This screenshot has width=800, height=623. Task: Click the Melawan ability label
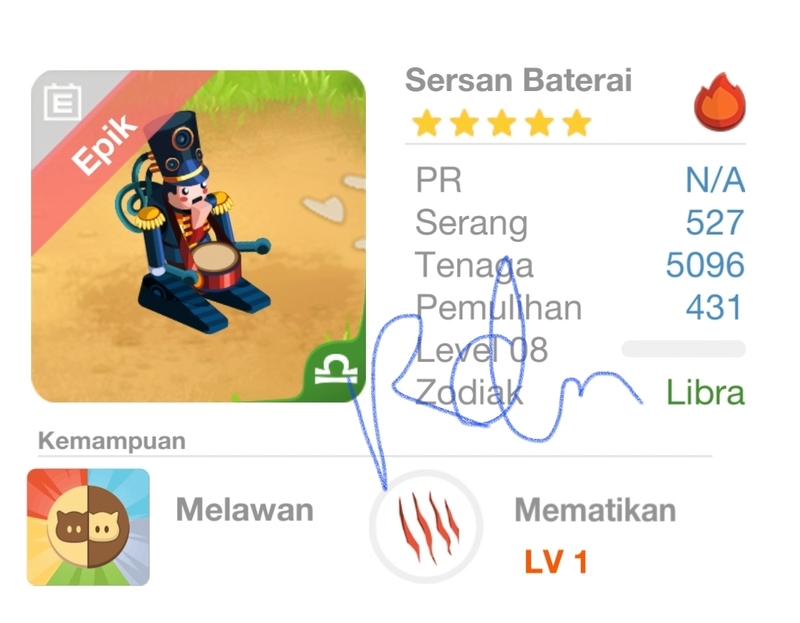click(x=244, y=510)
